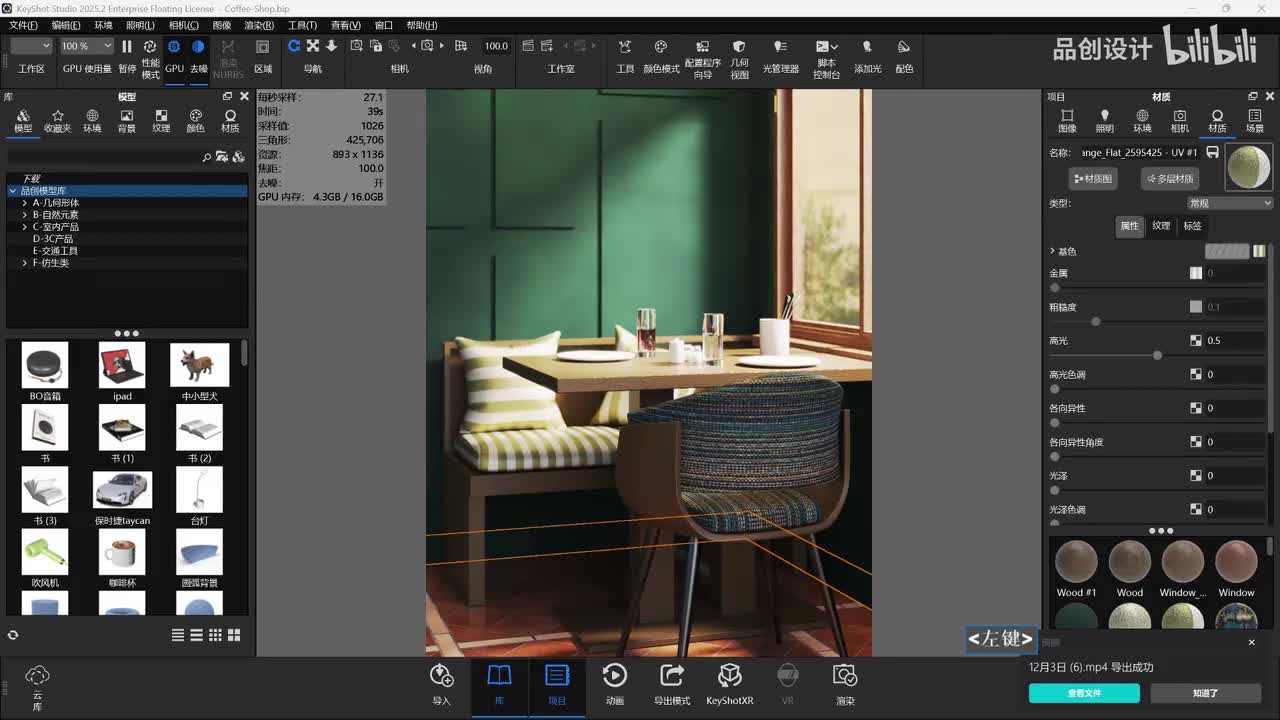Toggle performance mode (性能模式)
The height and width of the screenshot is (720, 1280).
150,47
